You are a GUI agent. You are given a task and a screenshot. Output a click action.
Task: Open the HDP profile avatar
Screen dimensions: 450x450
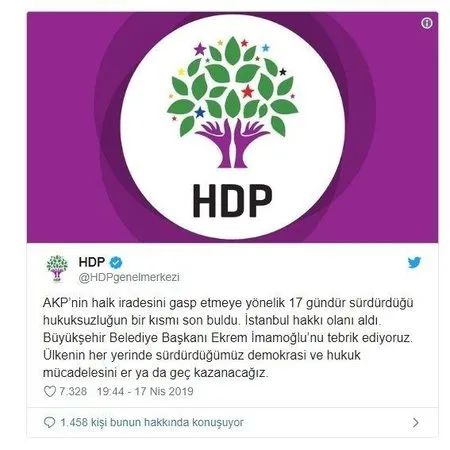(x=57, y=269)
